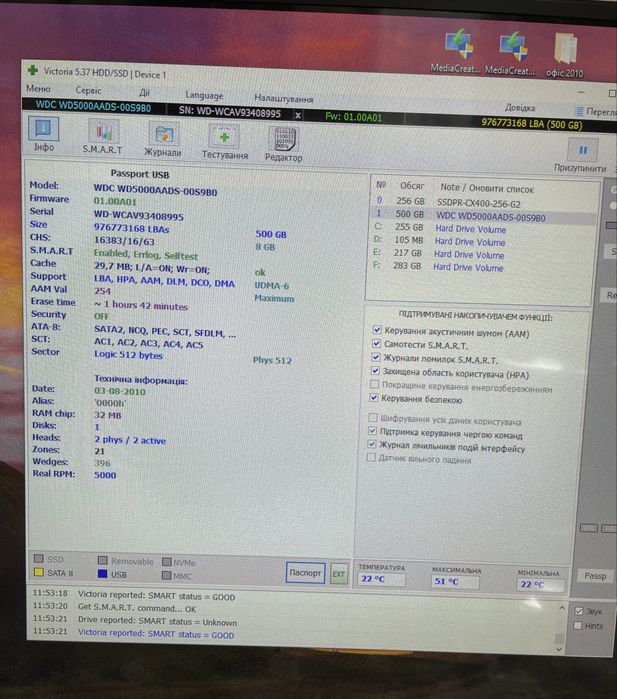Click the serial value WD-WCAV93408995
Viewport: 617px width, 699px height.
click(x=138, y=216)
